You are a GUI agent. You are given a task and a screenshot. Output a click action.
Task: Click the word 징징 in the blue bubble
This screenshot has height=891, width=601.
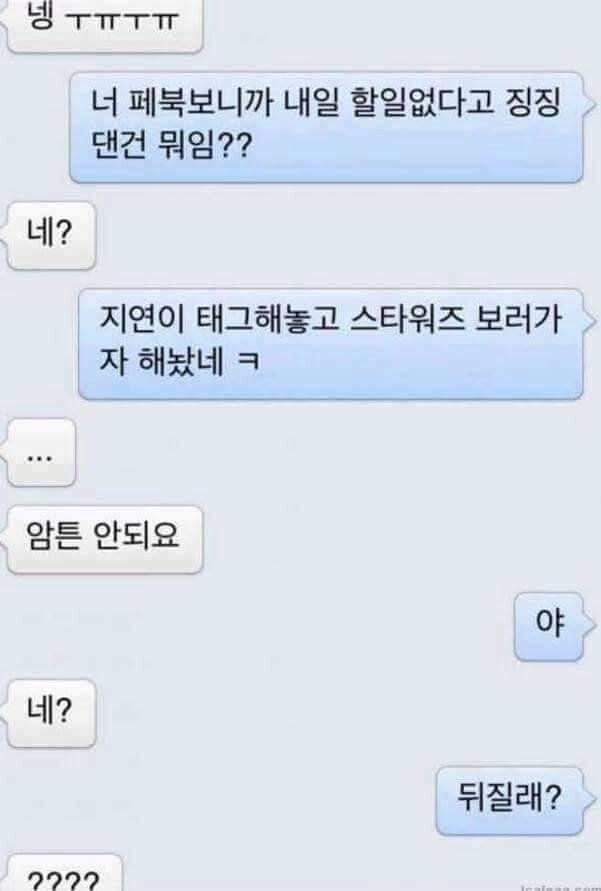click(x=532, y=103)
